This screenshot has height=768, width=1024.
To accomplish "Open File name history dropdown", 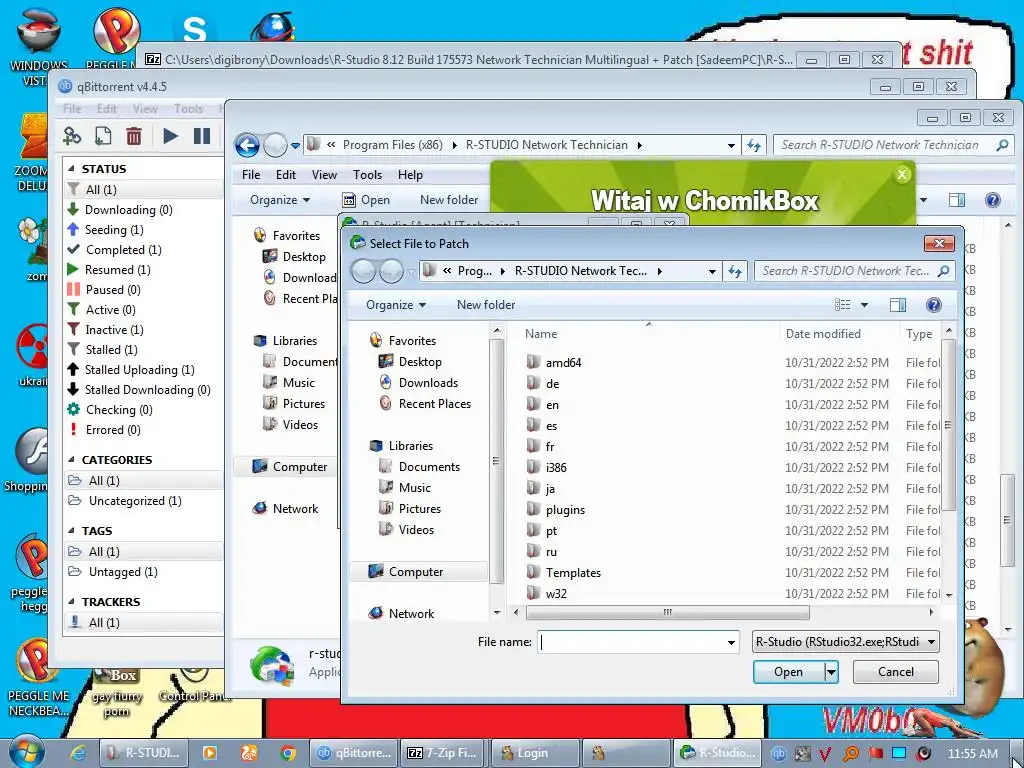I will pos(731,643).
